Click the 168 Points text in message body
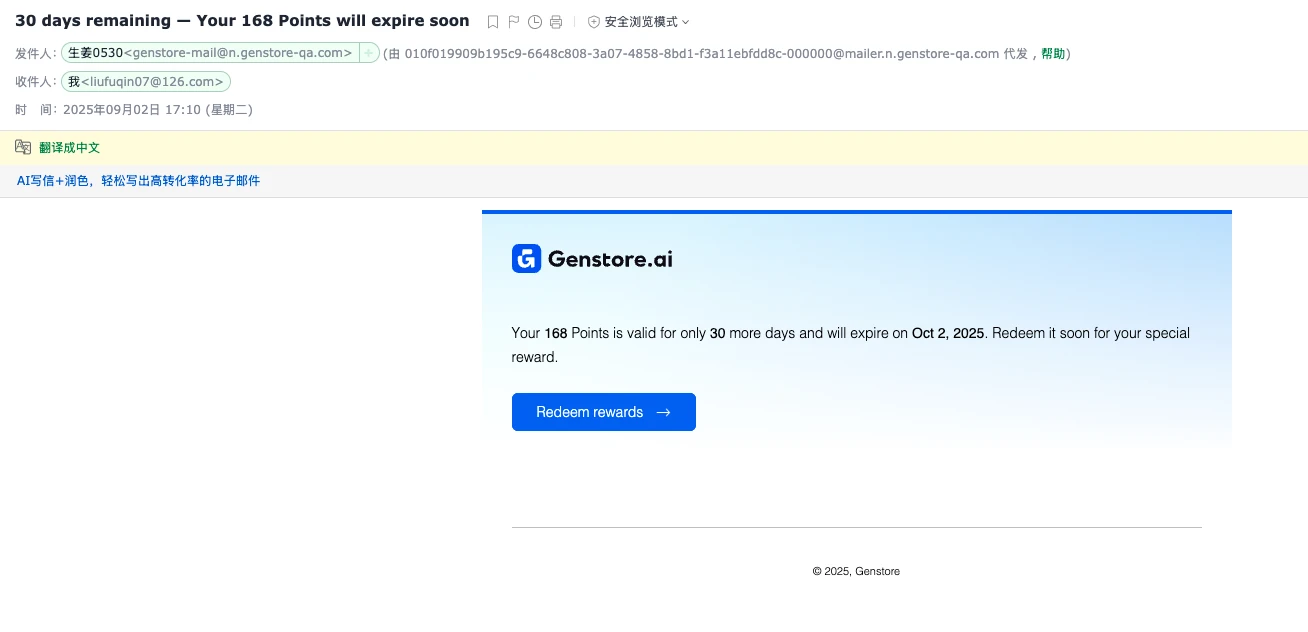Image resolution: width=1308 pixels, height=632 pixels. 576,333
